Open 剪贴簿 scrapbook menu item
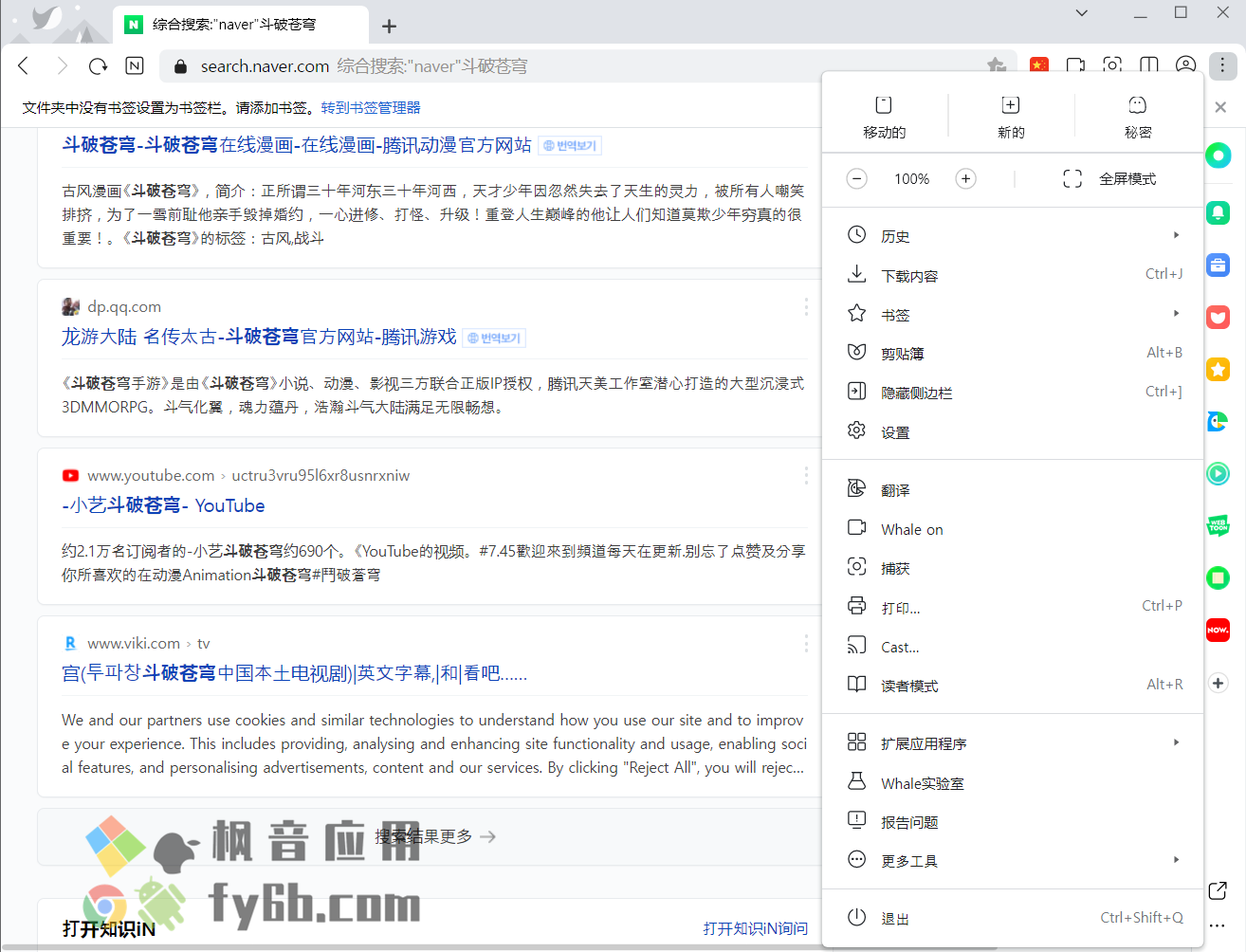The height and width of the screenshot is (952, 1246). point(1013,353)
